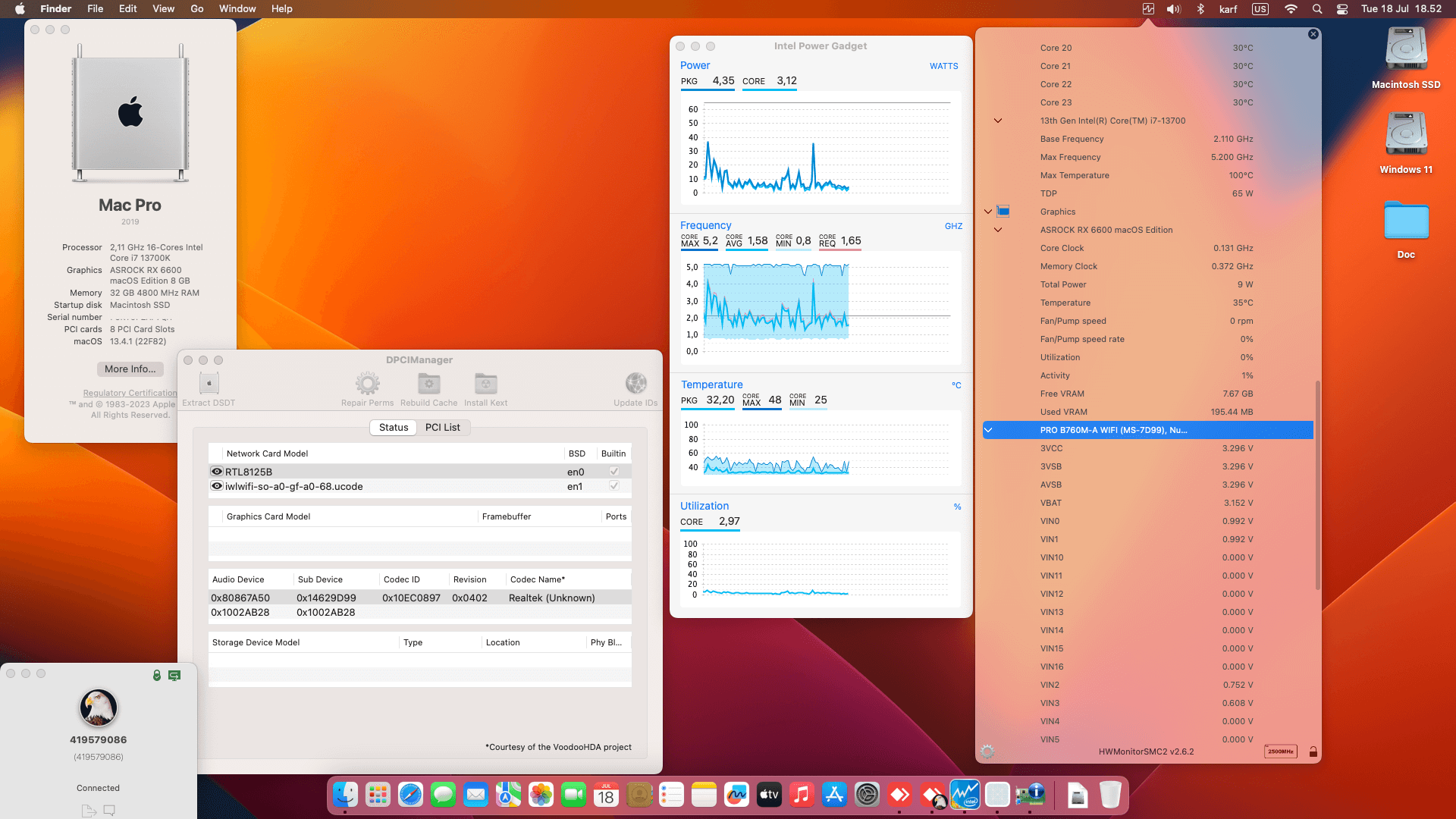Toggle Builtin checkbox for RTL8125B
Screen dimensions: 1456x819
(614, 472)
